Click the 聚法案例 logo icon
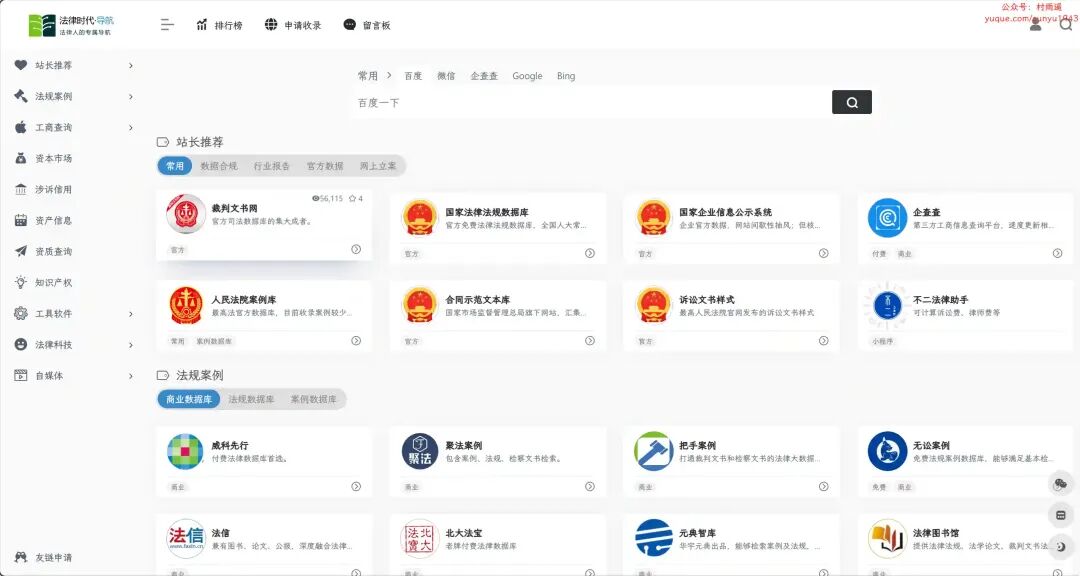The height and width of the screenshot is (576, 1080). click(419, 451)
